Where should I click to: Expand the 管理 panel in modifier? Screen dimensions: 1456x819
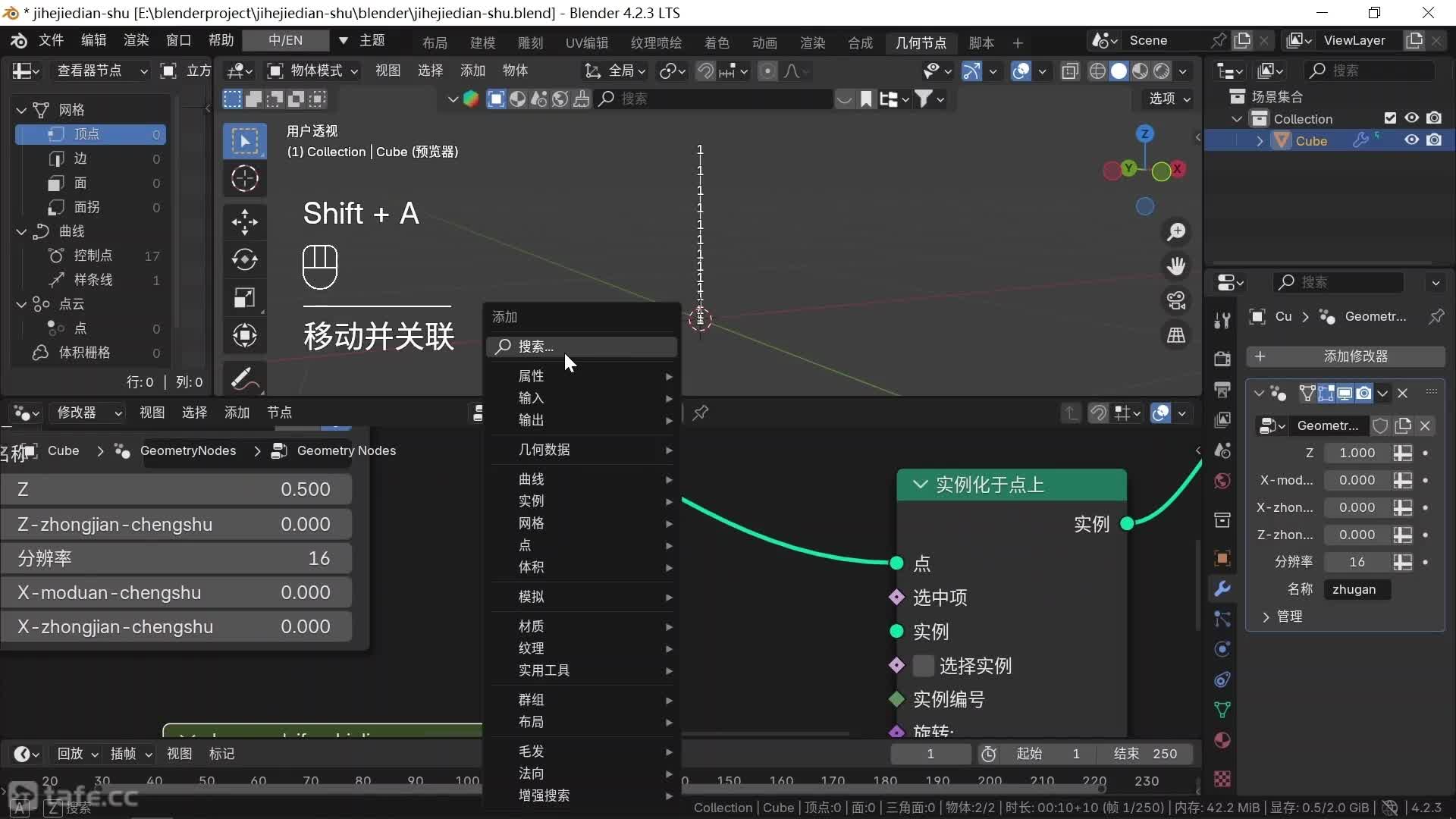[1289, 617]
